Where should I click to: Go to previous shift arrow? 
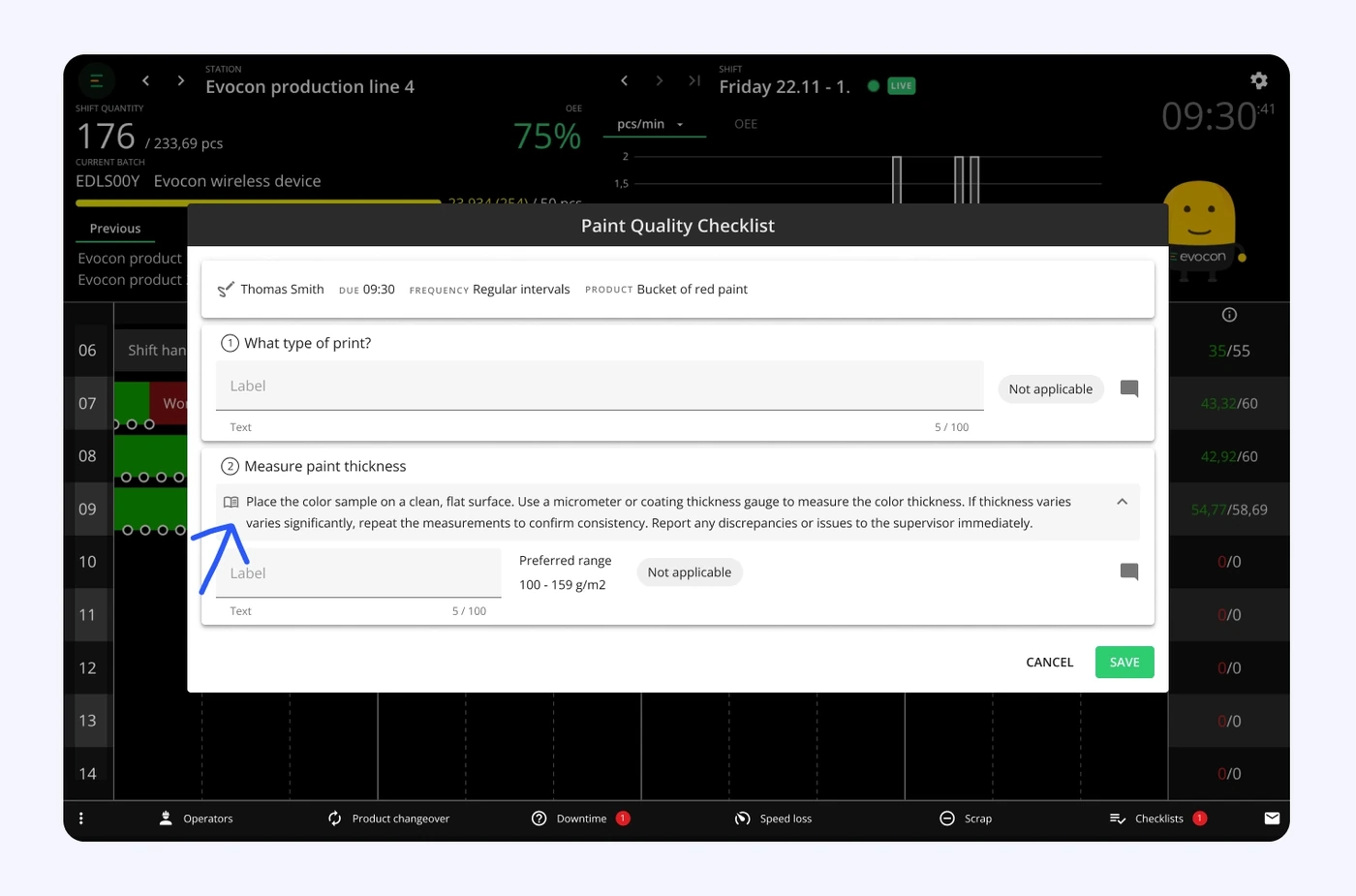[x=624, y=80]
